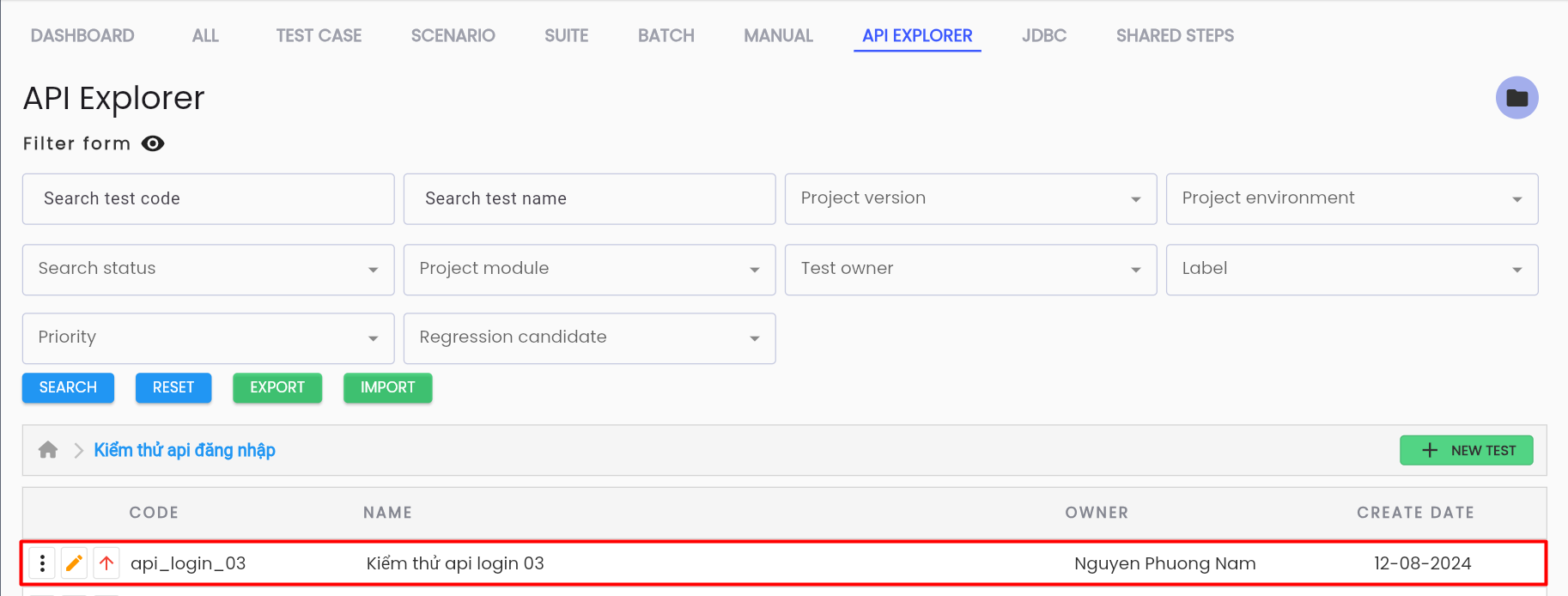Image resolution: width=1568 pixels, height=596 pixels.
Task: Click the blue SEARCH button
Action: (x=68, y=387)
